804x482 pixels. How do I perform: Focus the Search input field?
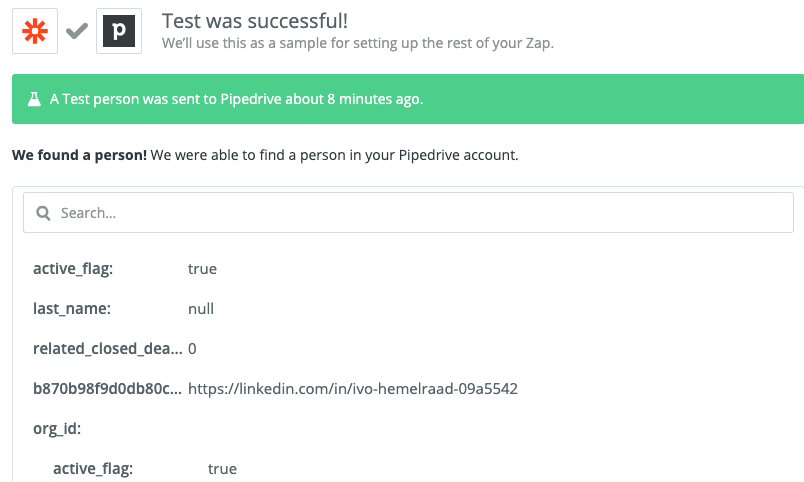click(x=408, y=213)
